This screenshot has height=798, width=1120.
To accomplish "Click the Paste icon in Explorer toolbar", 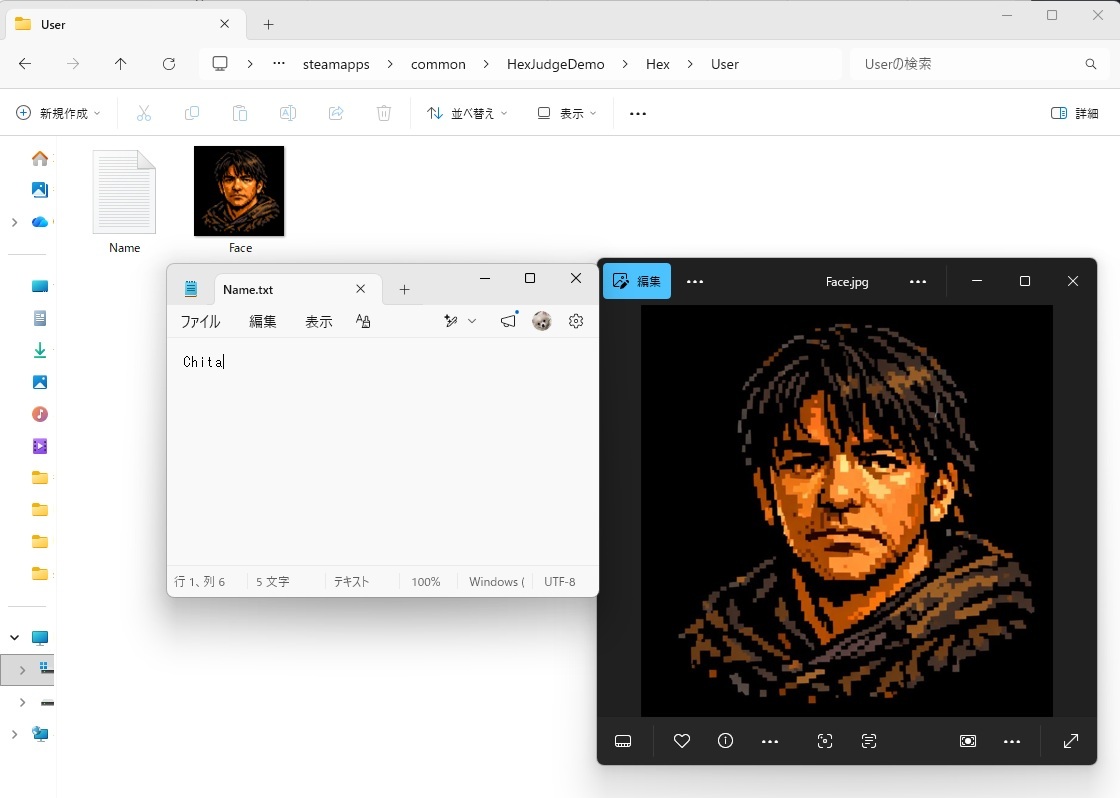I will [x=240, y=113].
